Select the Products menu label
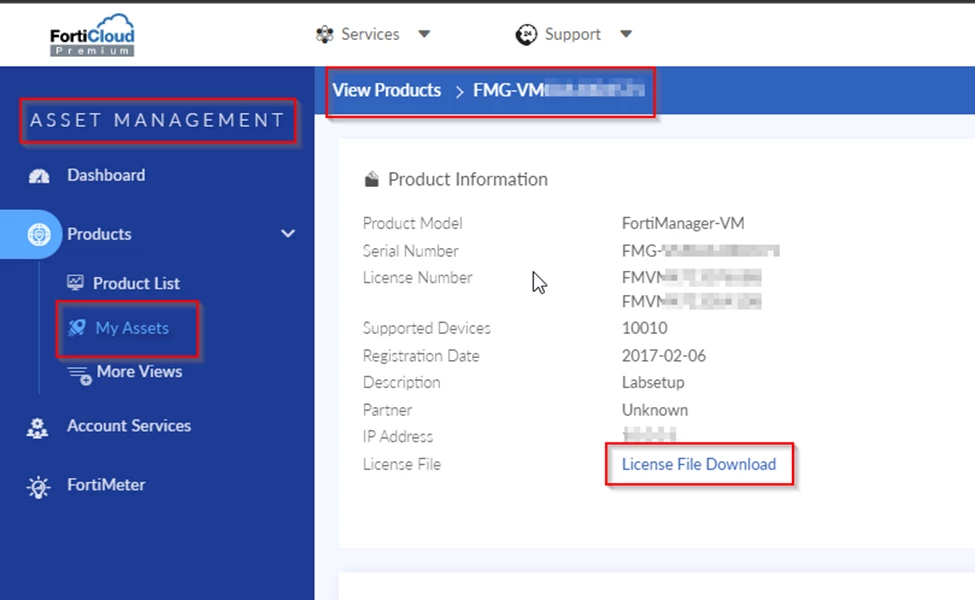975x600 pixels. pyautogui.click(x=99, y=234)
